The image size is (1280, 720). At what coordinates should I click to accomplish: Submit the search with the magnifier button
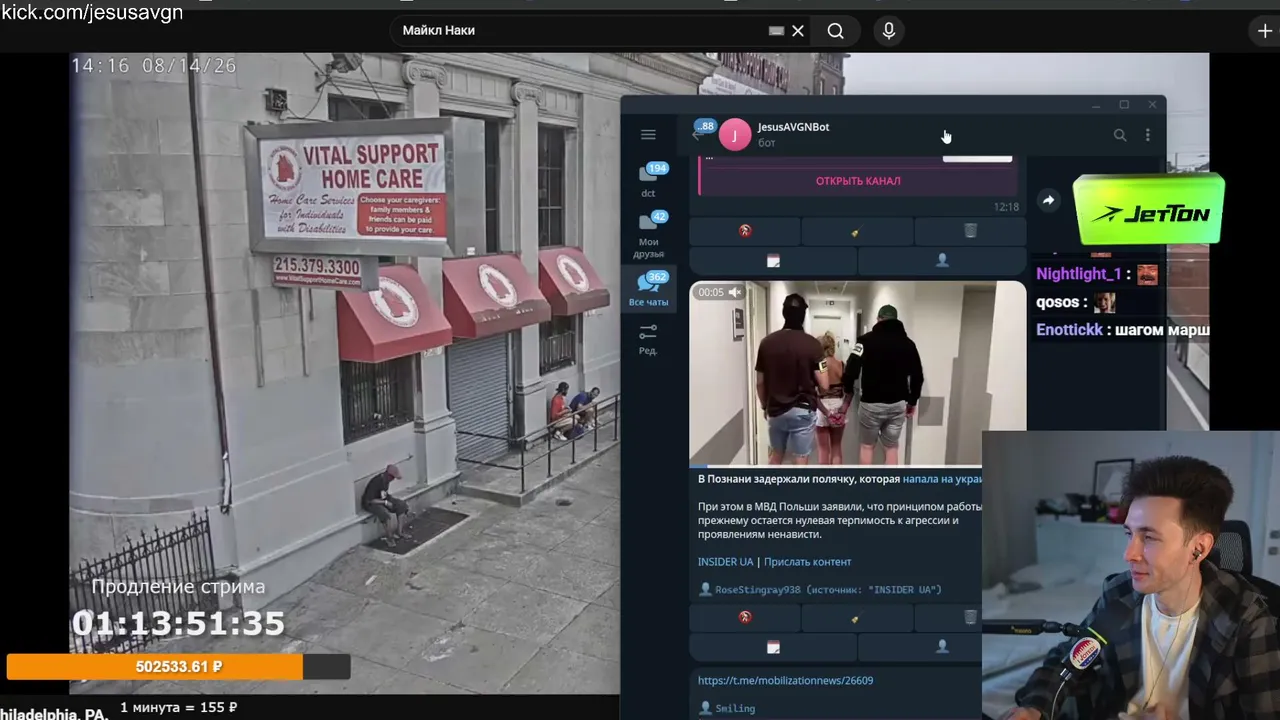click(x=836, y=31)
